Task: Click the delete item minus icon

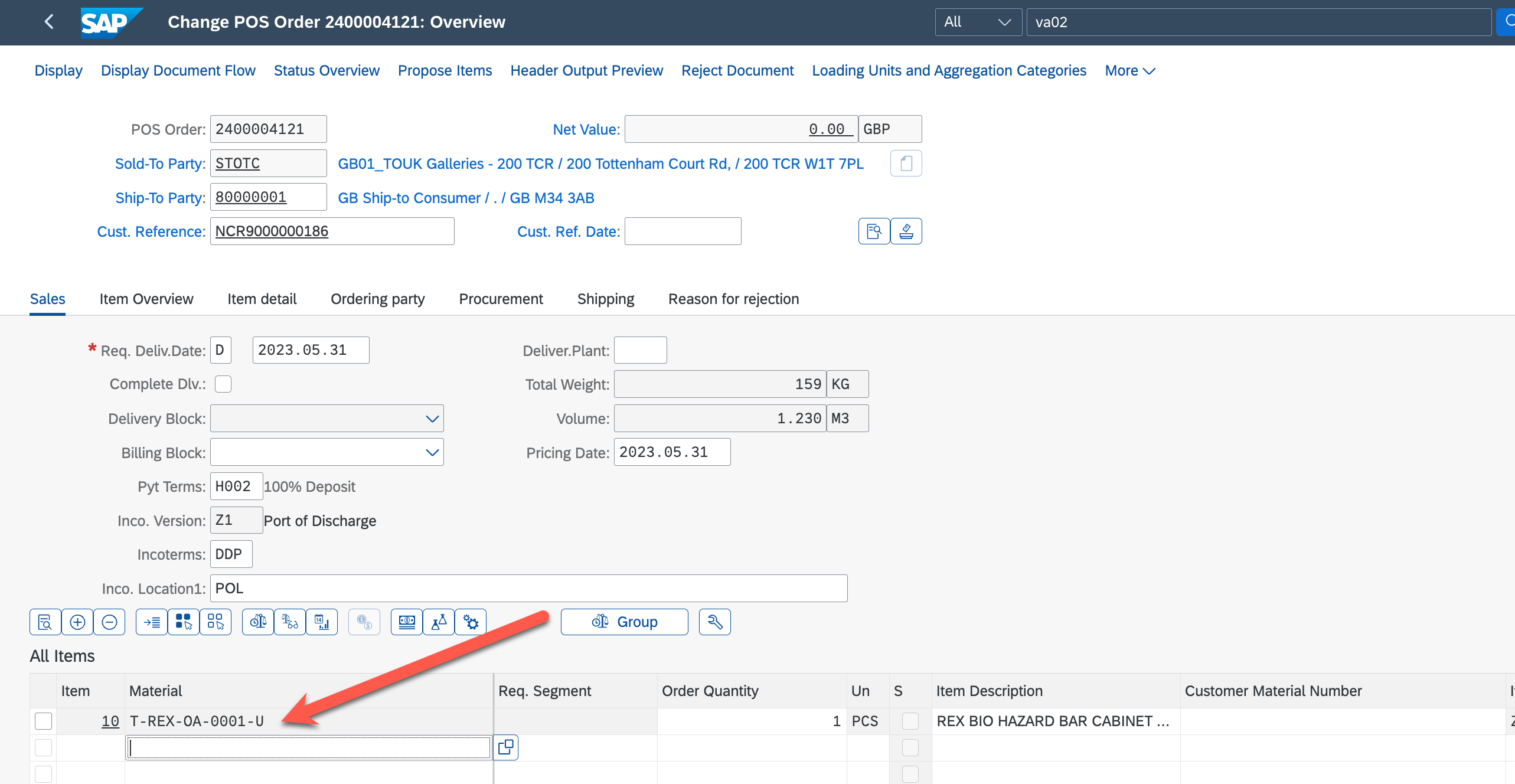Action: 109,622
